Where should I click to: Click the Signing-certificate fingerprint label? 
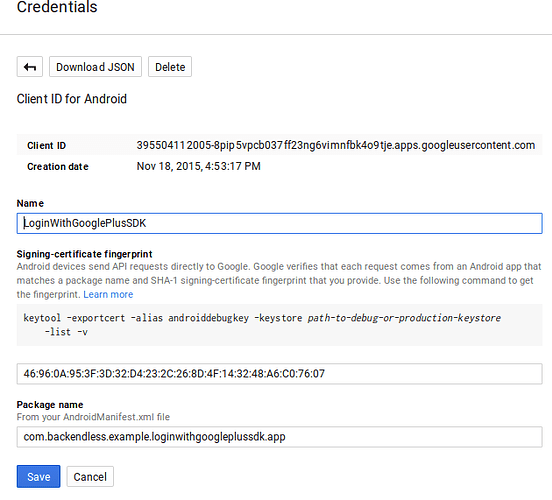tap(84, 254)
